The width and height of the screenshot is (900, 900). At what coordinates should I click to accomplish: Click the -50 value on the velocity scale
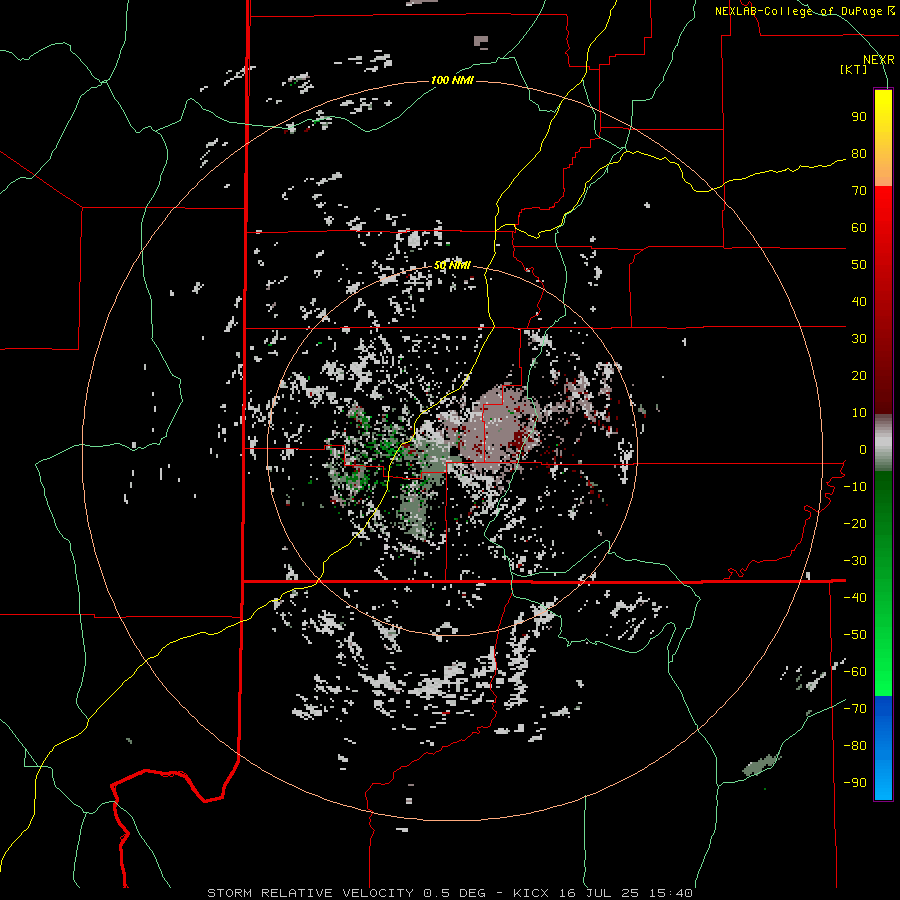coord(855,635)
